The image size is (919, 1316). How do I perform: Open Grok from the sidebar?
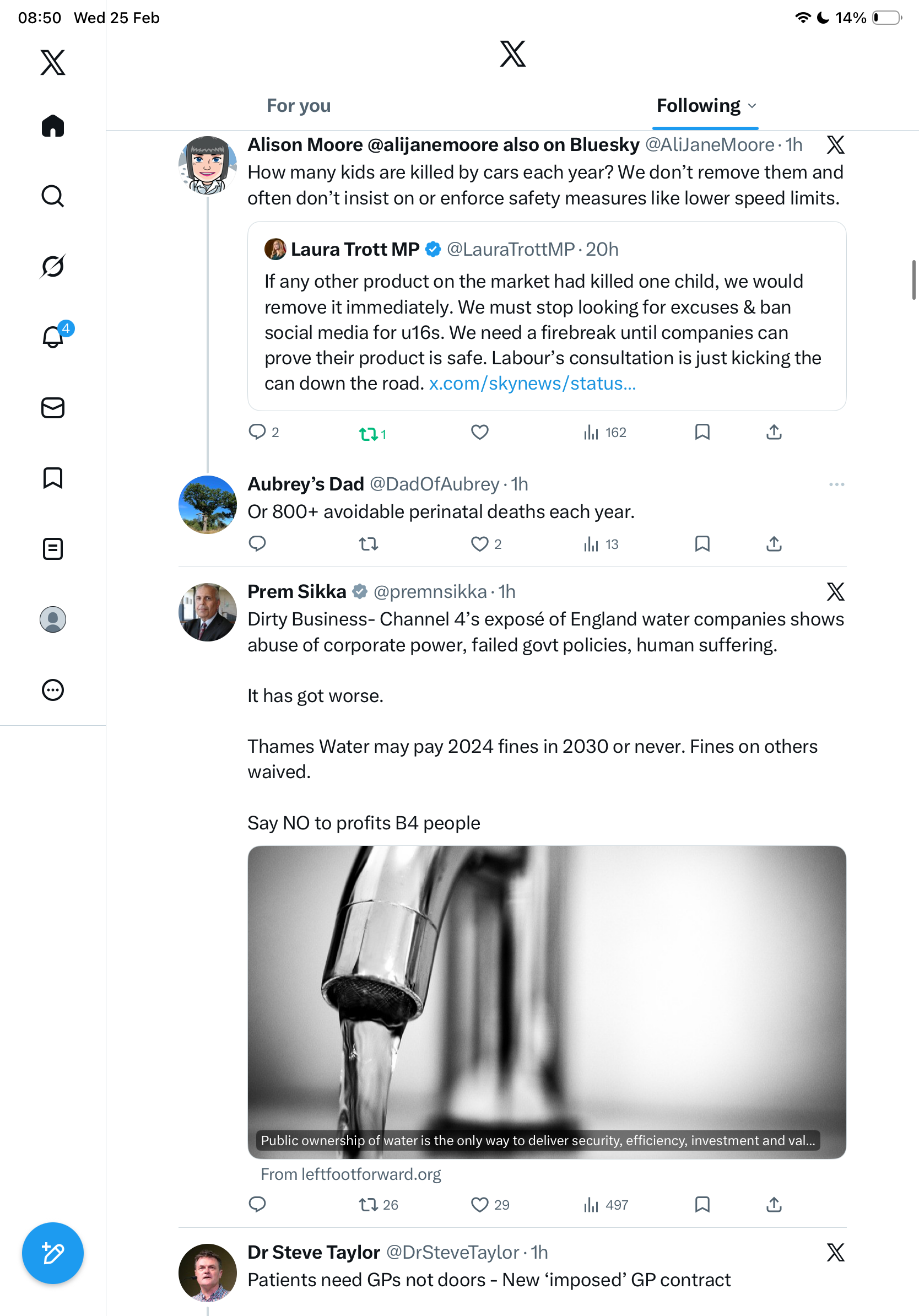click(53, 266)
